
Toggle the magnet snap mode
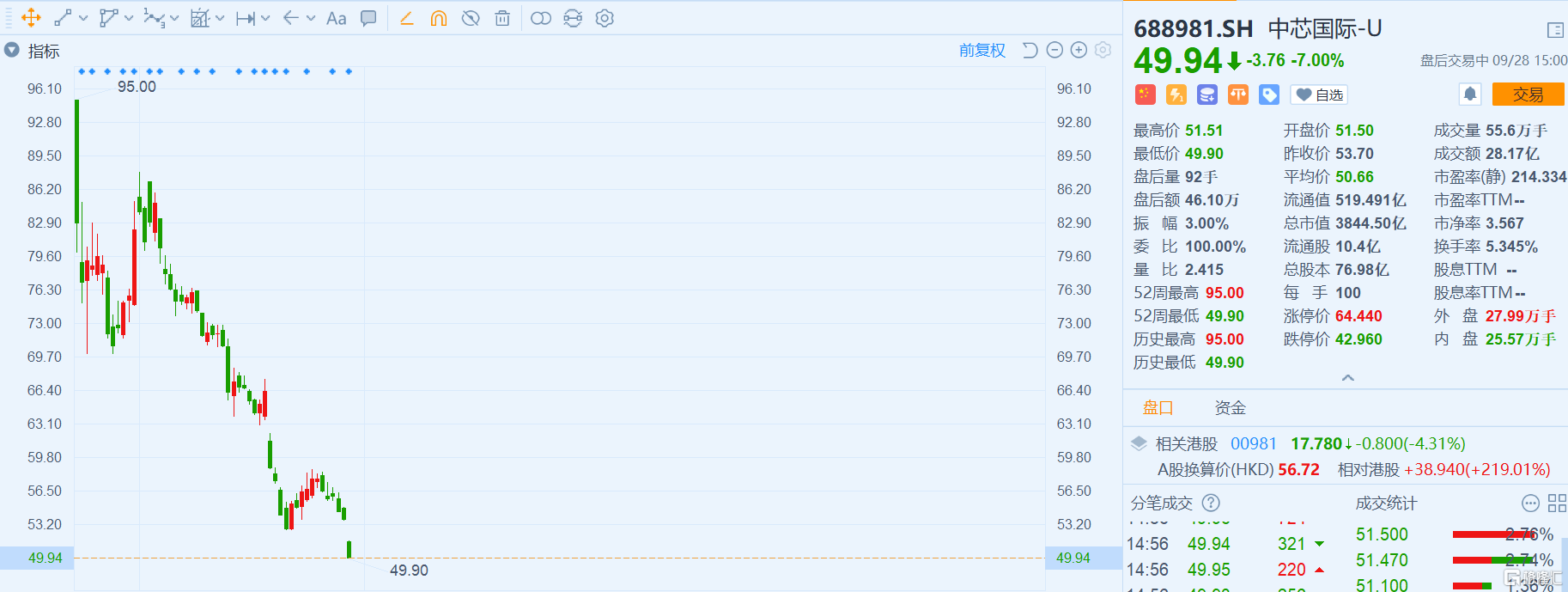(439, 18)
